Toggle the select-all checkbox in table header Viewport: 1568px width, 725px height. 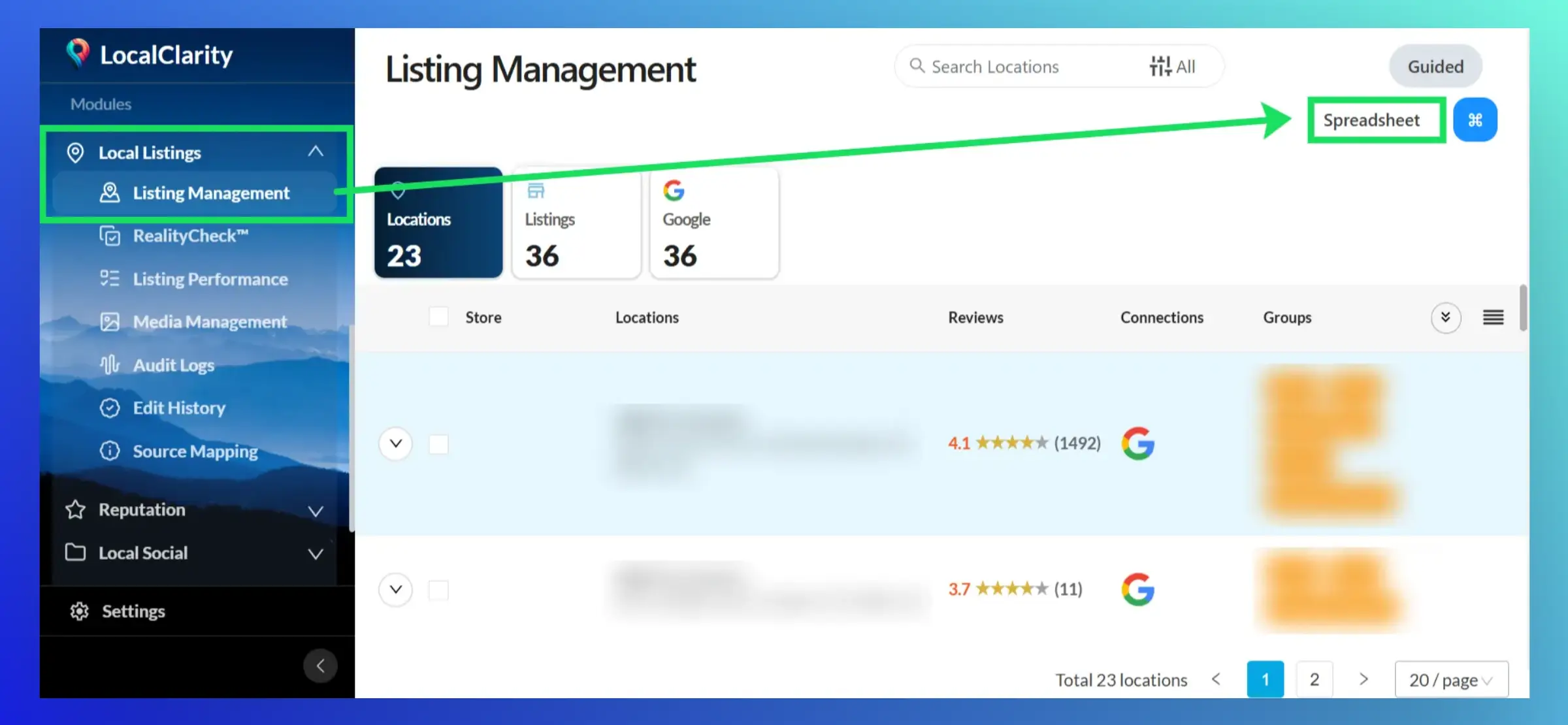438,317
